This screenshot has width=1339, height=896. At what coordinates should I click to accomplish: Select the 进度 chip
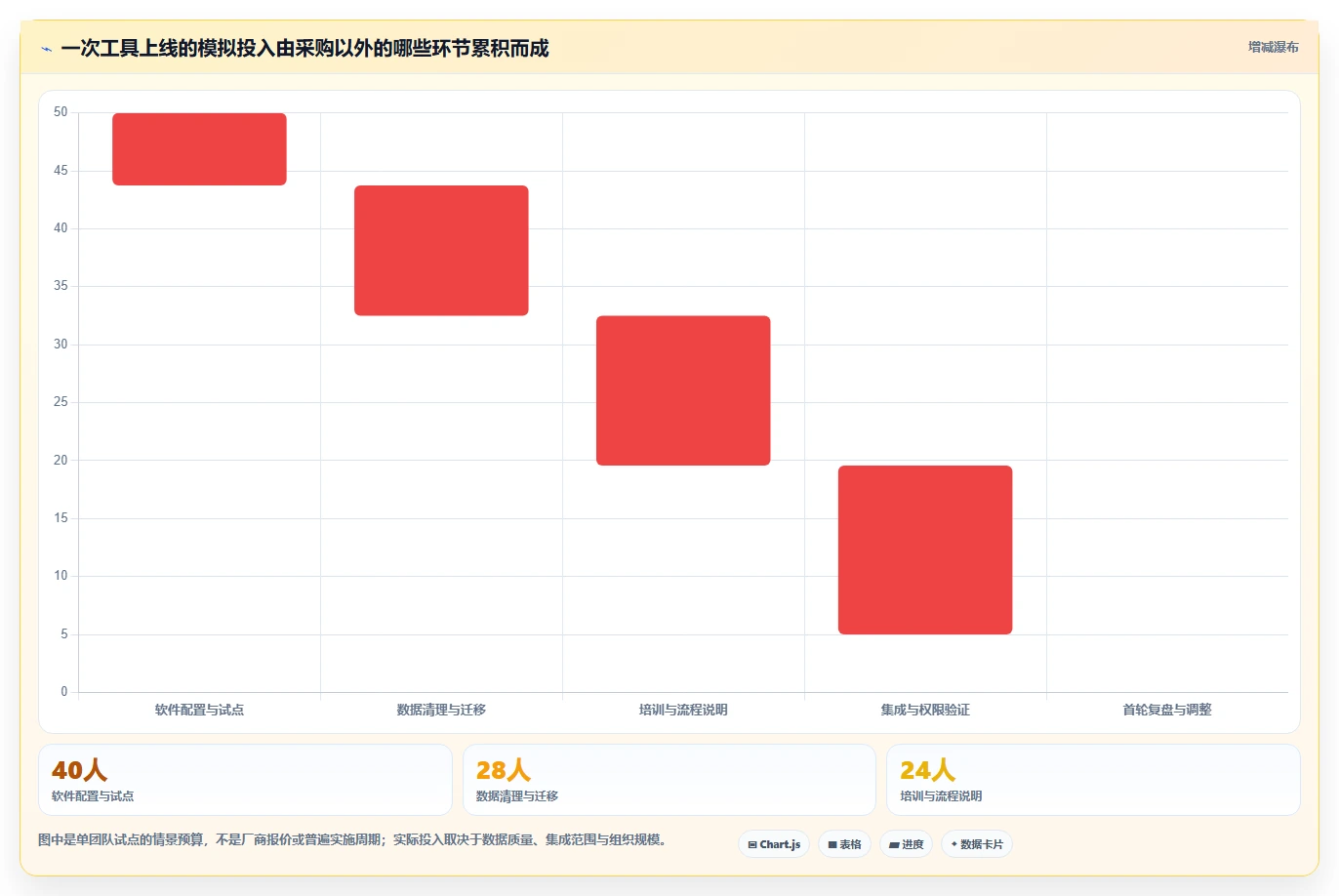coord(906,844)
